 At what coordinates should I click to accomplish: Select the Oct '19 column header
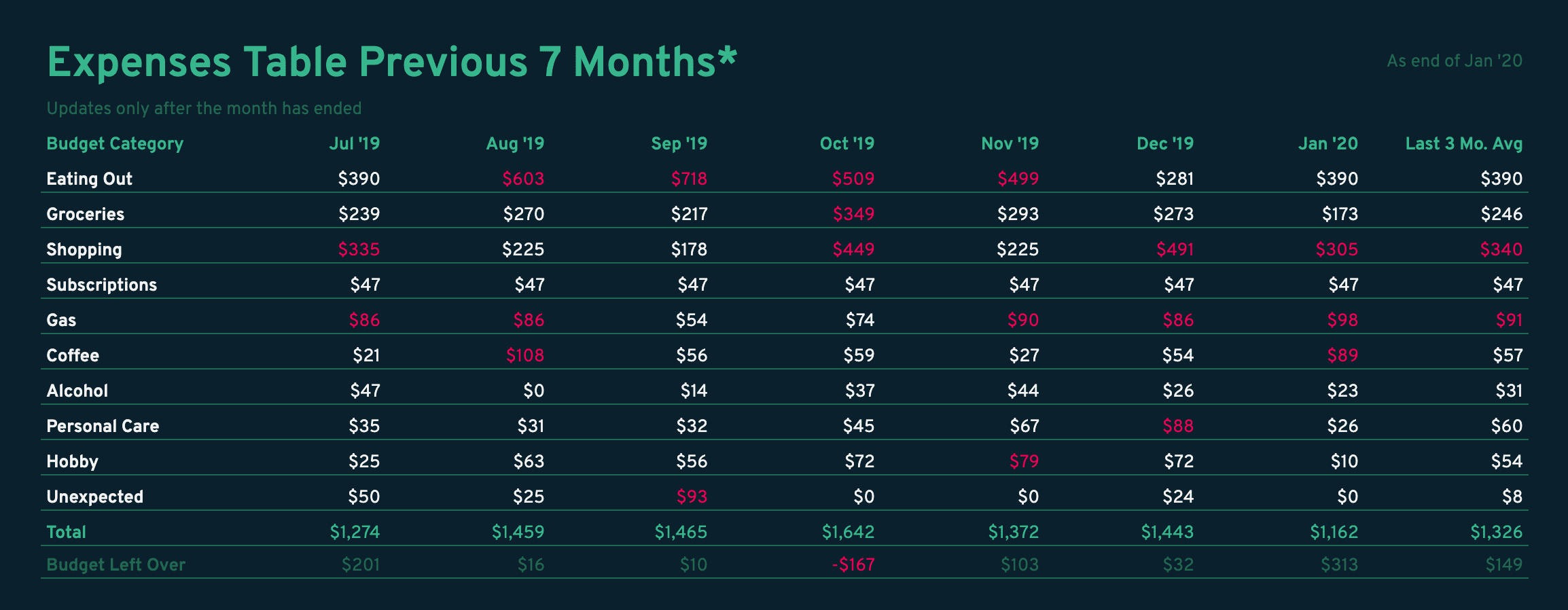[847, 144]
